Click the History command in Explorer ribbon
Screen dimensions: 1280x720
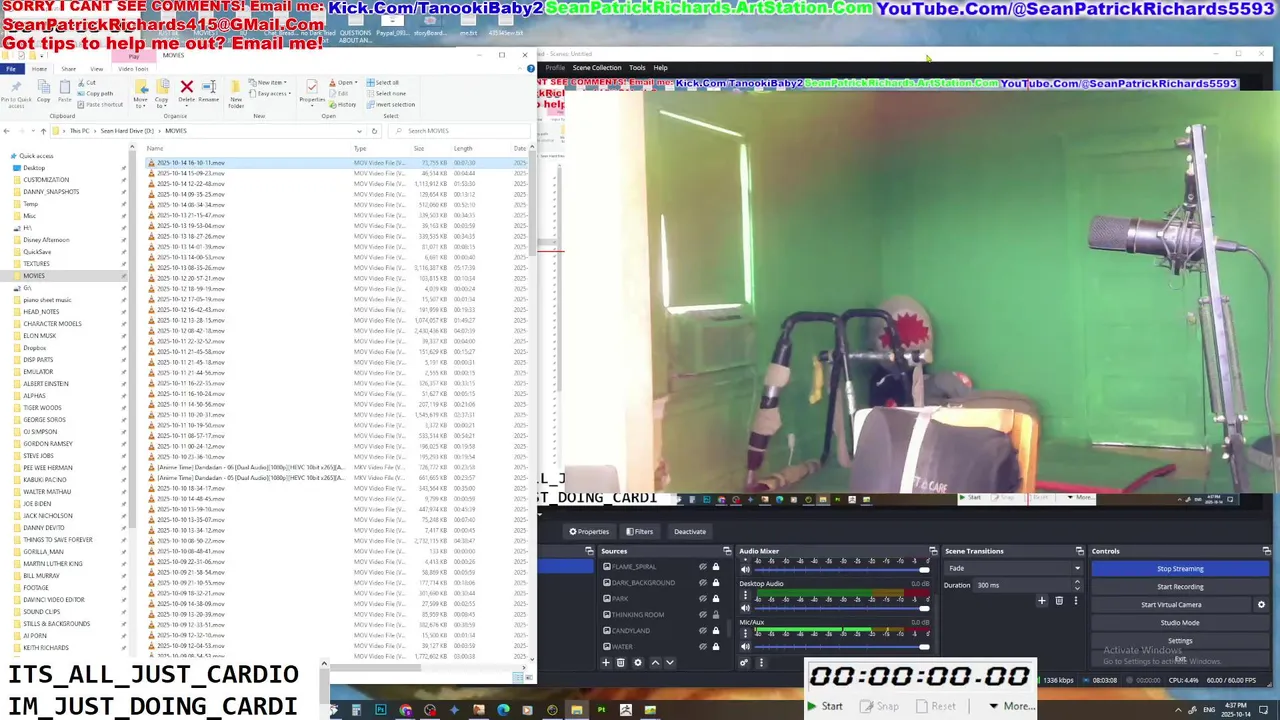pos(343,104)
